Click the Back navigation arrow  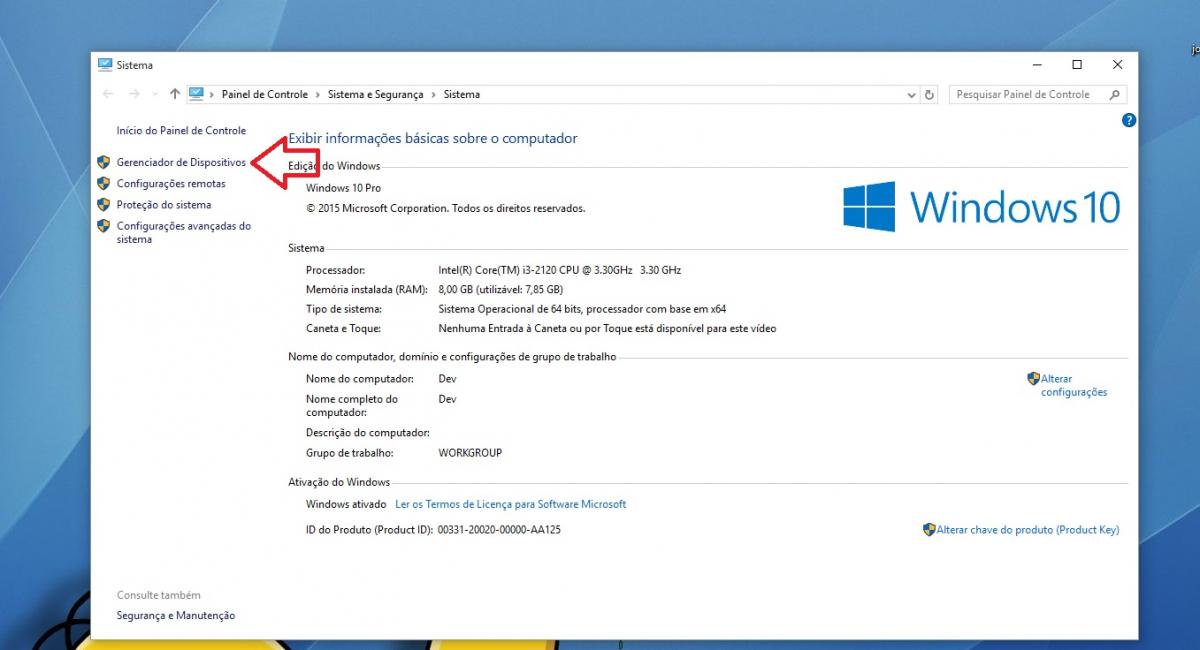tap(109, 94)
